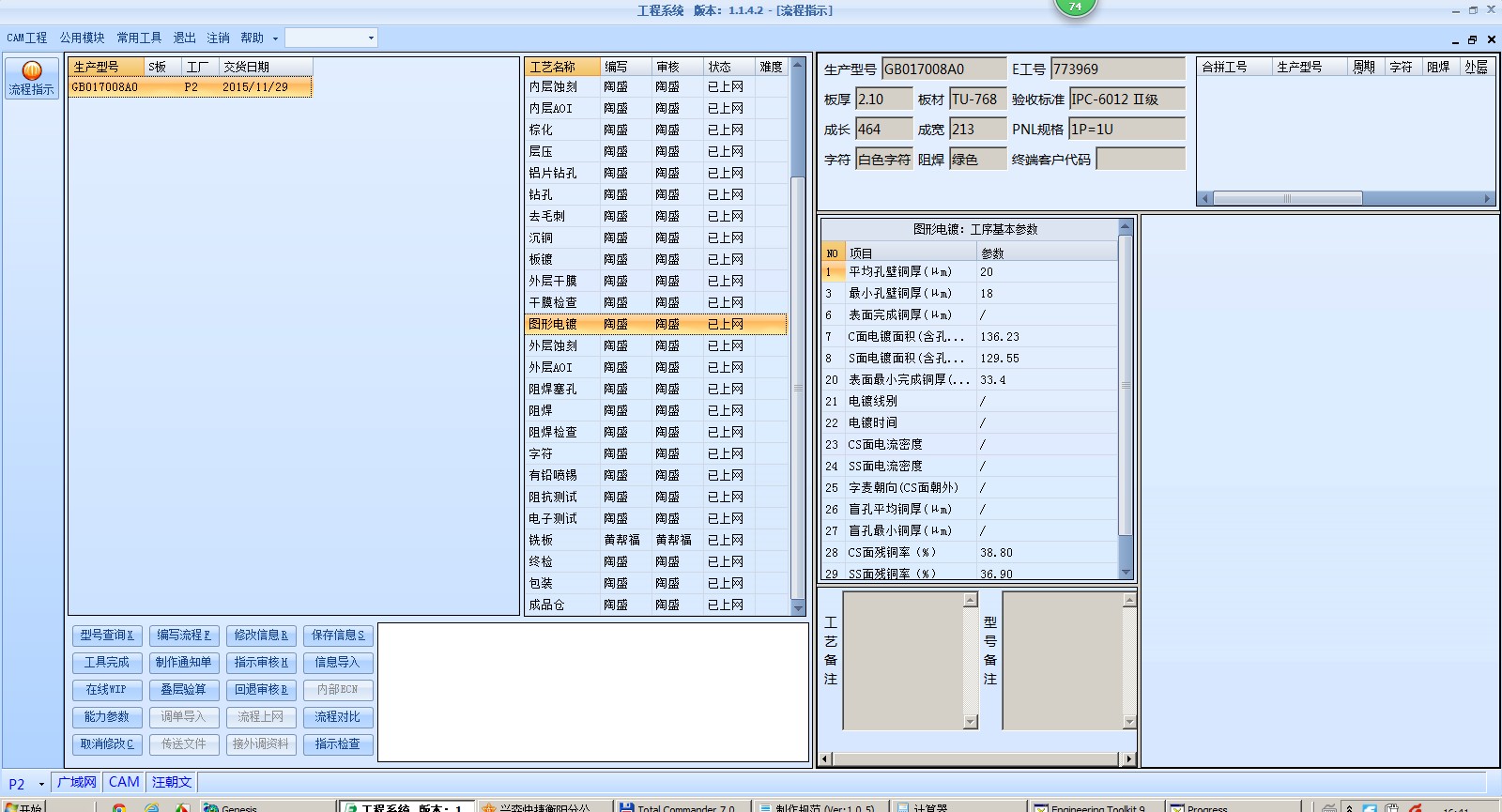Click the 板材 field showing TU-768

[977, 99]
